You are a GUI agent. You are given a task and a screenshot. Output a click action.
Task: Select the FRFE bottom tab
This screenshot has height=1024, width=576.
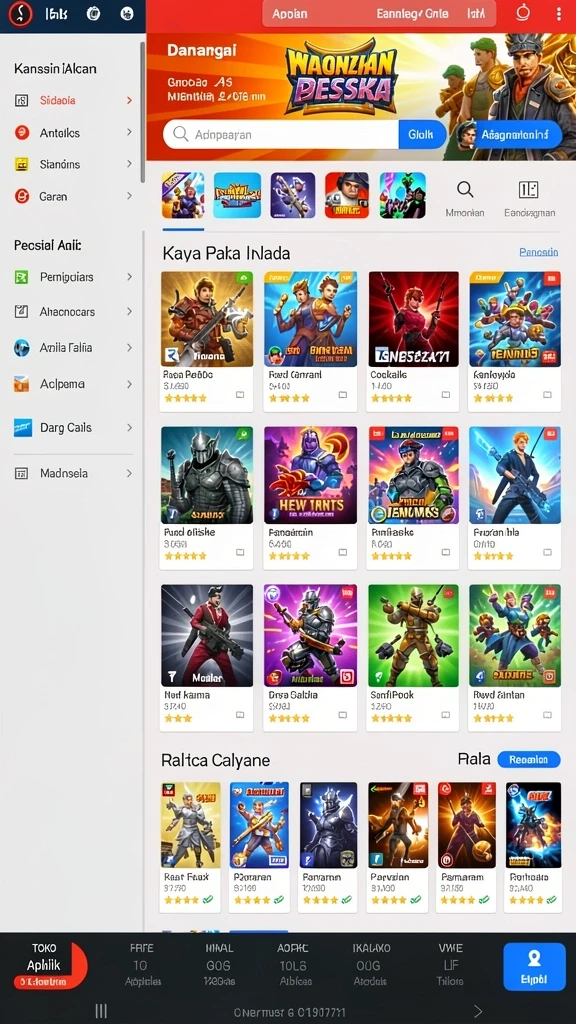142,965
